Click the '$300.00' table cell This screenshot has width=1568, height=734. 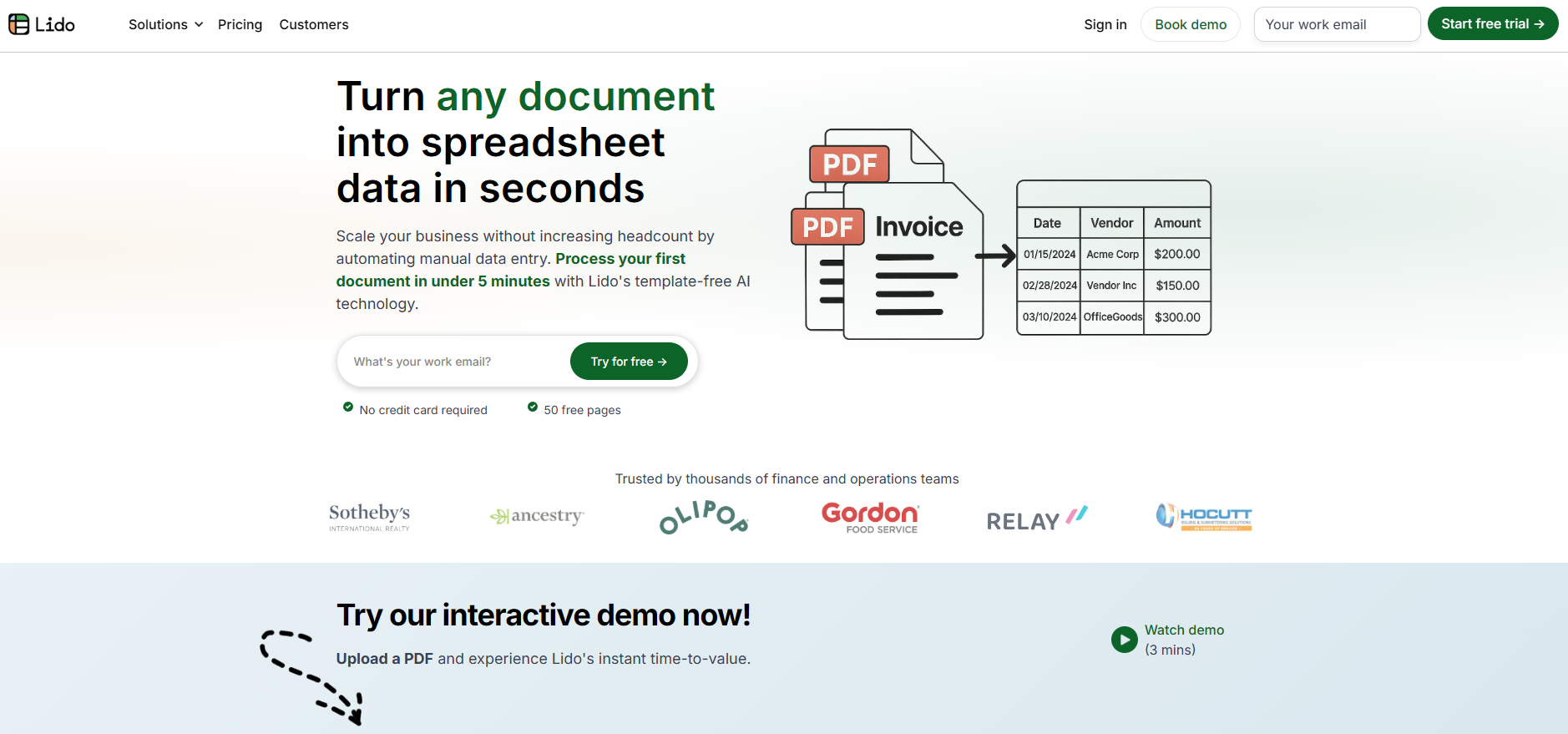[1177, 317]
